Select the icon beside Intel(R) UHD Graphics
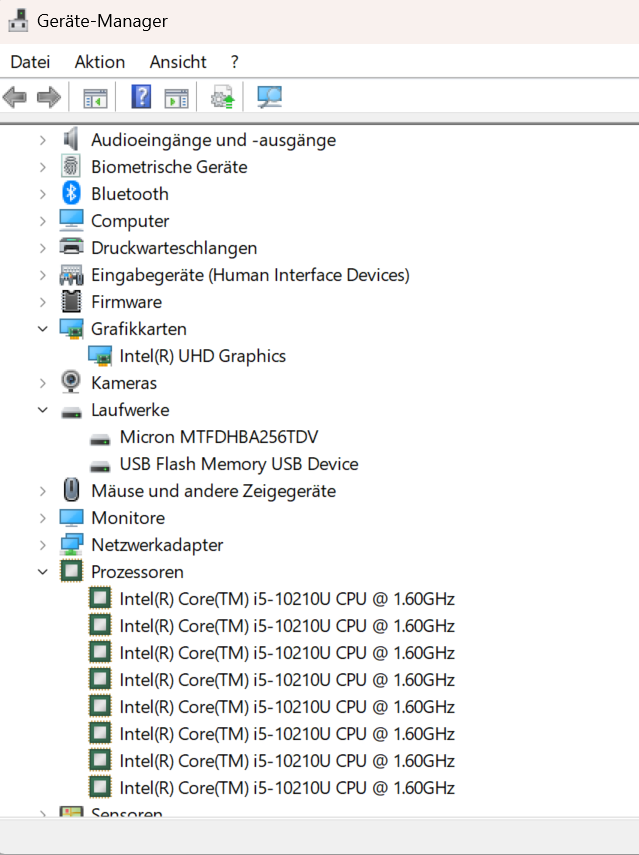The image size is (639, 855). [x=100, y=356]
